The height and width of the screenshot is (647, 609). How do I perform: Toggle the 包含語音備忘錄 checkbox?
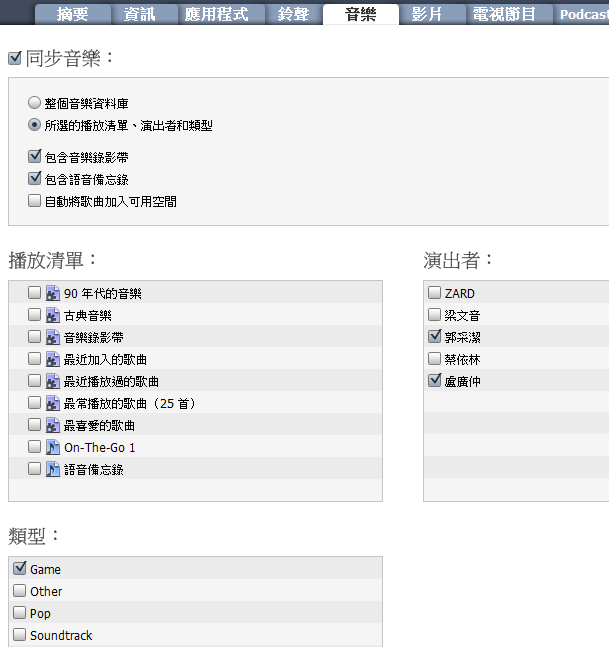click(35, 178)
